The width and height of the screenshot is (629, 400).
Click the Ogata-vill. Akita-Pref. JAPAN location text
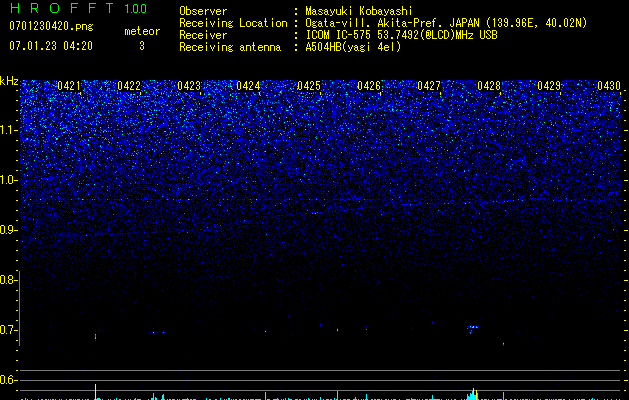tap(446, 23)
